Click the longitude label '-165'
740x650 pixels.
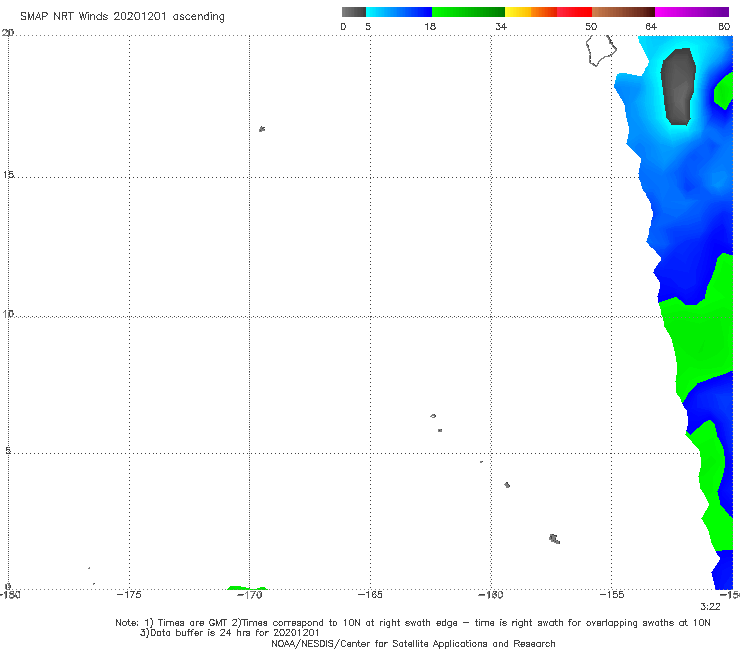tap(370, 595)
